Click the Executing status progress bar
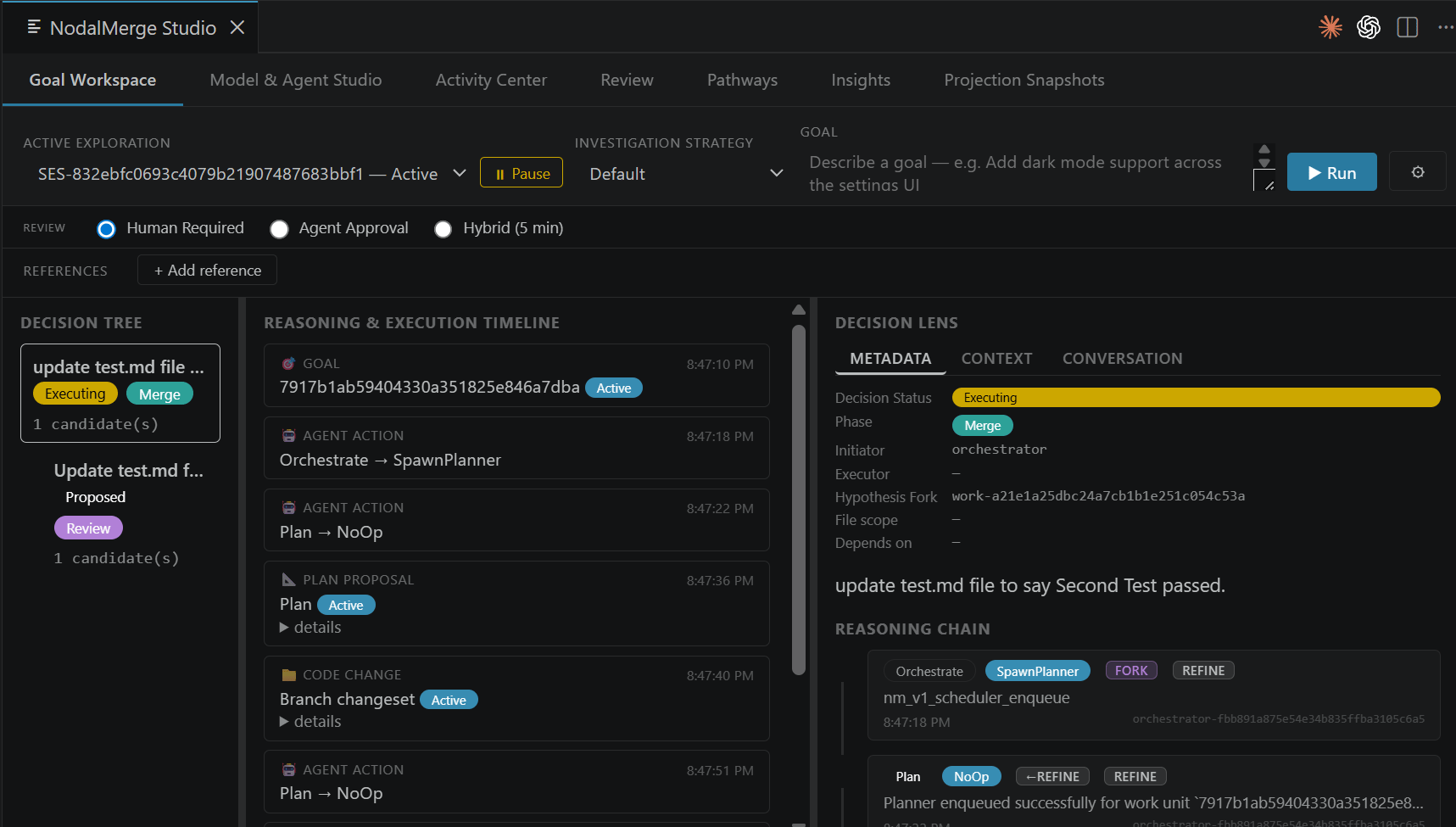This screenshot has width=1456, height=827. (x=1196, y=397)
